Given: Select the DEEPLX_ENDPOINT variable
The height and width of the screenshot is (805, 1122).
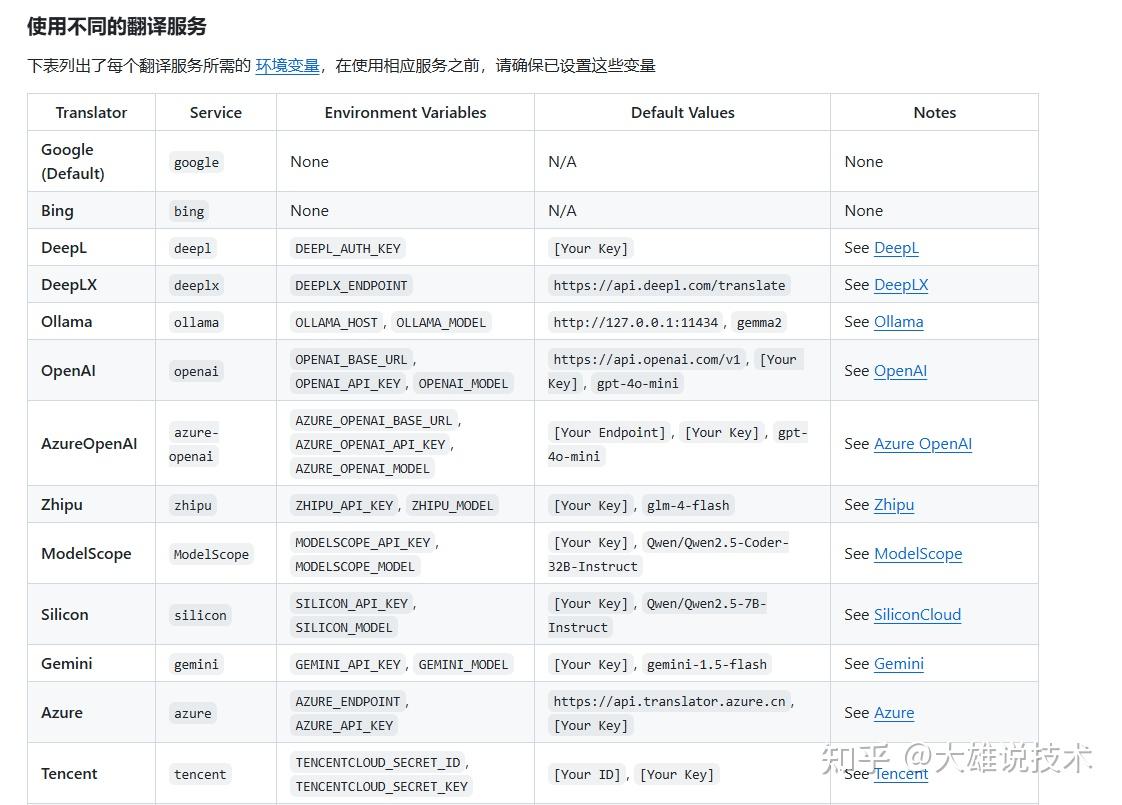Looking at the screenshot, I should click(x=351, y=286).
